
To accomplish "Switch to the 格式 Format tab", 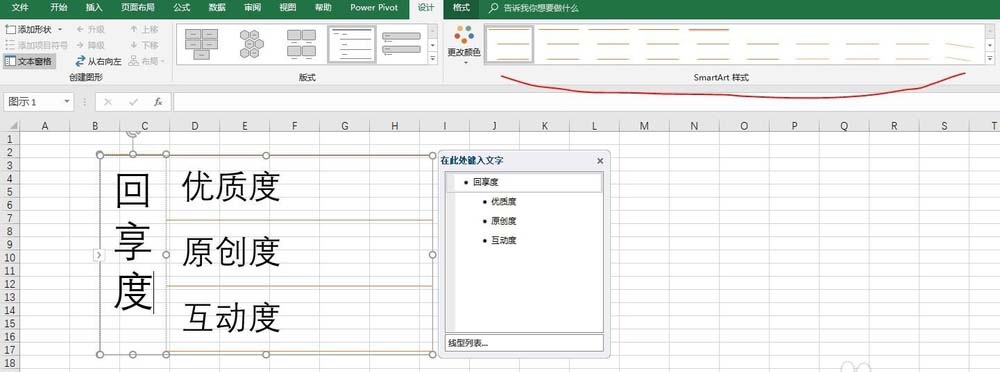I will [460, 8].
